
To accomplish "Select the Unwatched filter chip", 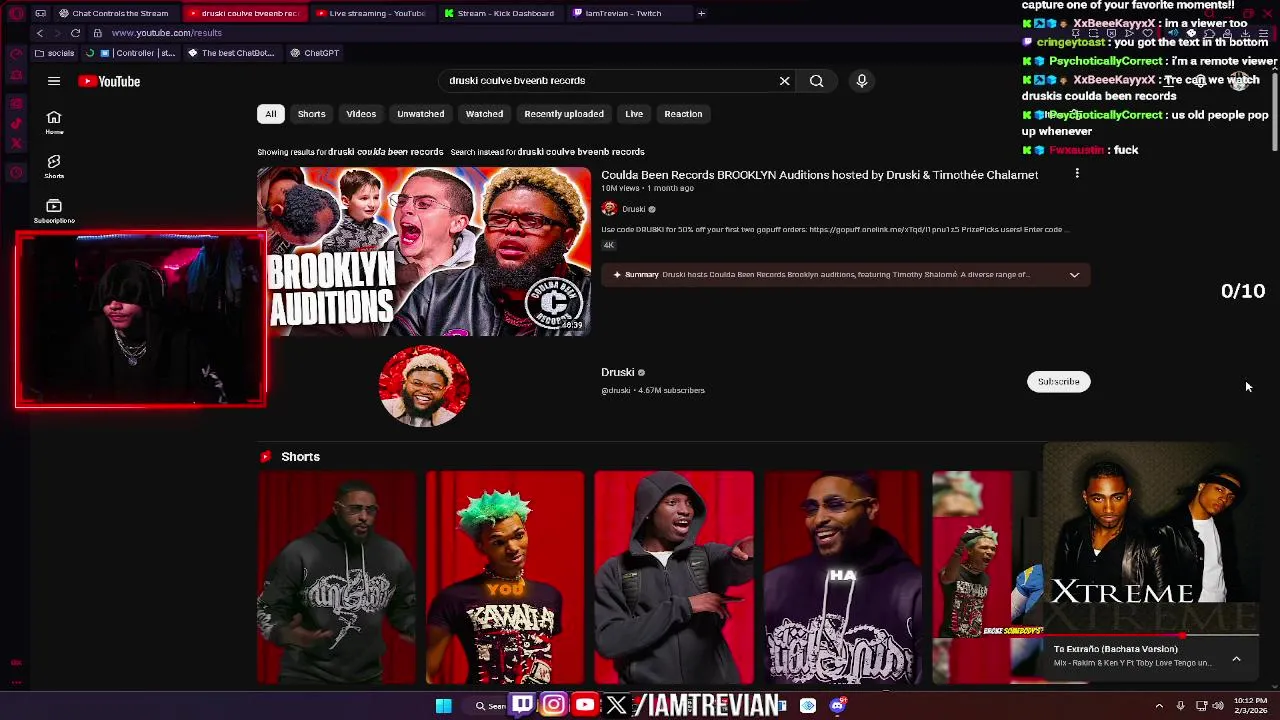I will pos(420,114).
